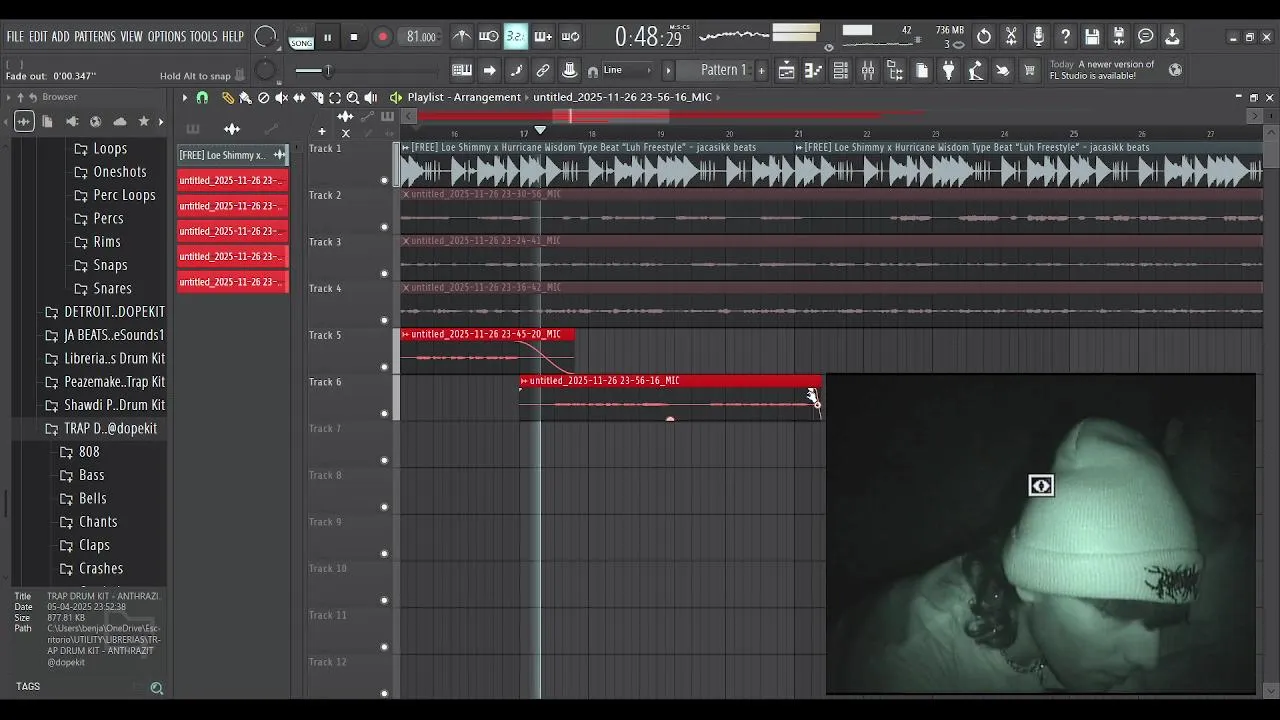
Task: Open the shopping cart content library icon
Action: coord(1030,70)
